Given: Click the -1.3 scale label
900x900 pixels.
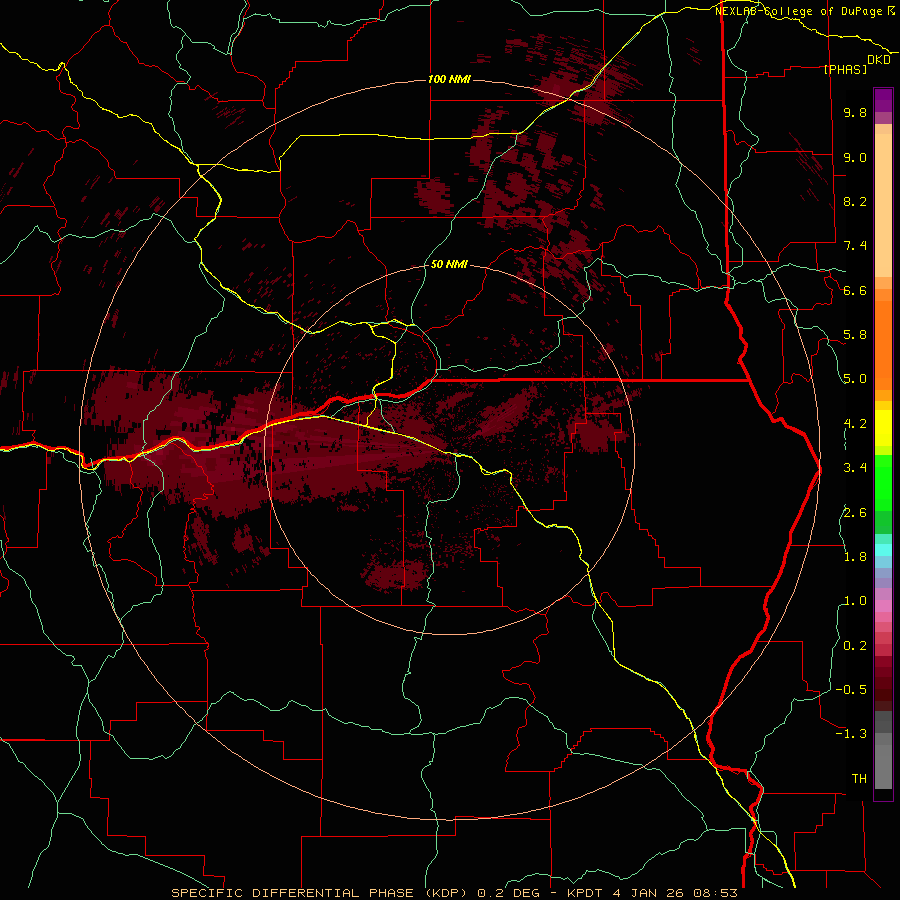Looking at the screenshot, I should click(x=851, y=734).
